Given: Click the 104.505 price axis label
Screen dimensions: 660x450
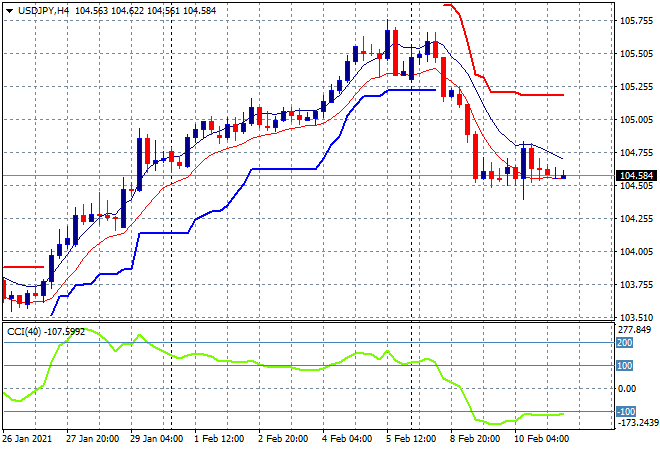Looking at the screenshot, I should point(636,186).
